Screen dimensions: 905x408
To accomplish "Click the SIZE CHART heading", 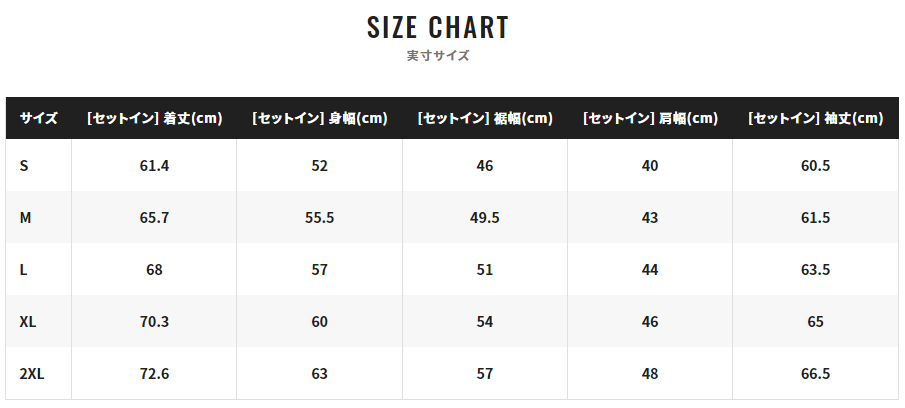I will 437,27.
